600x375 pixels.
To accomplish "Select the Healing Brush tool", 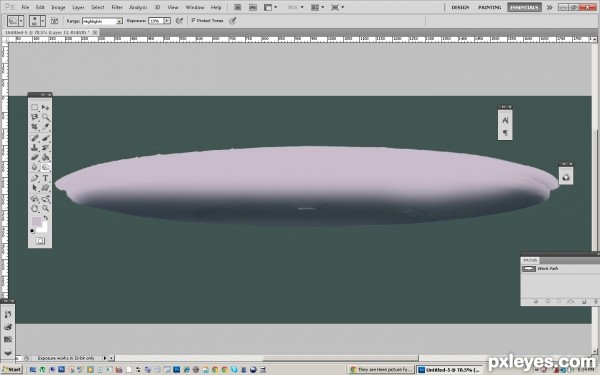I will [34, 138].
